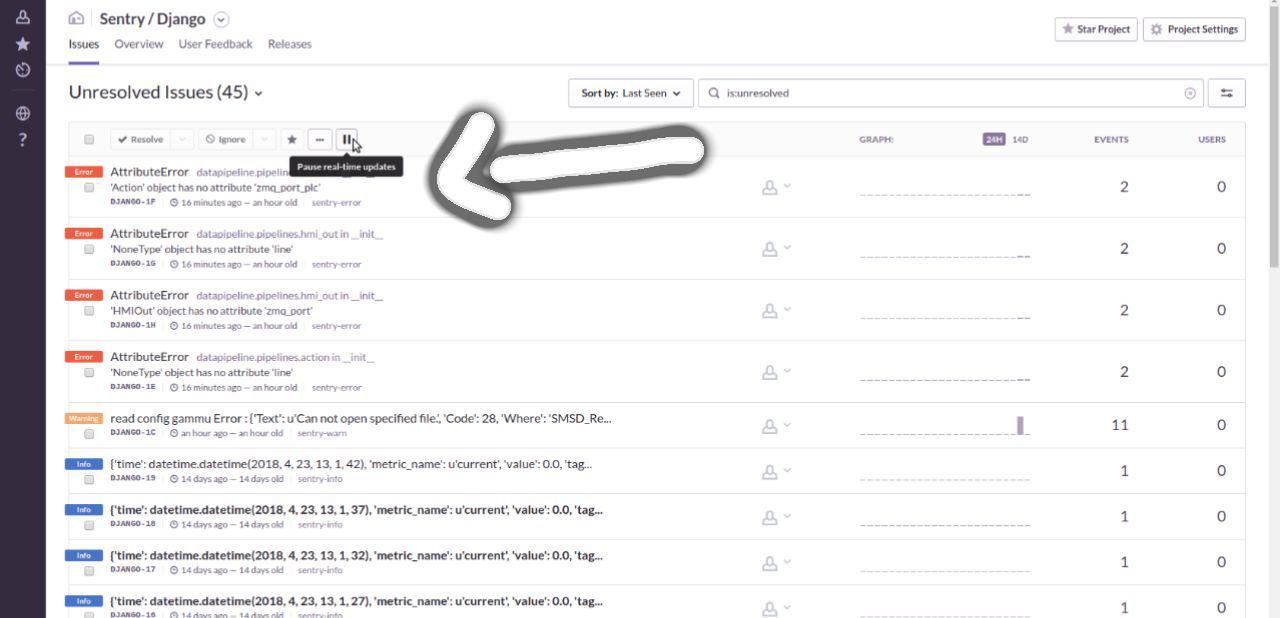Click assignee icon for HMIOut zmq_port issue
The image size is (1280, 618).
coord(769,311)
